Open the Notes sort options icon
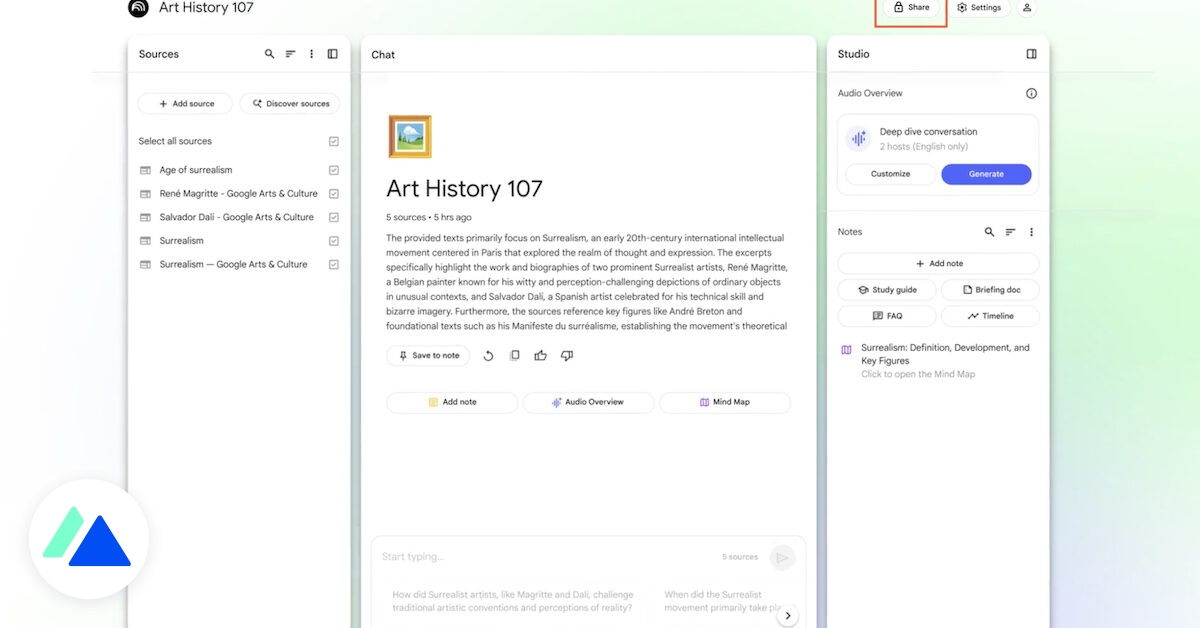The width and height of the screenshot is (1200, 628). [1010, 231]
